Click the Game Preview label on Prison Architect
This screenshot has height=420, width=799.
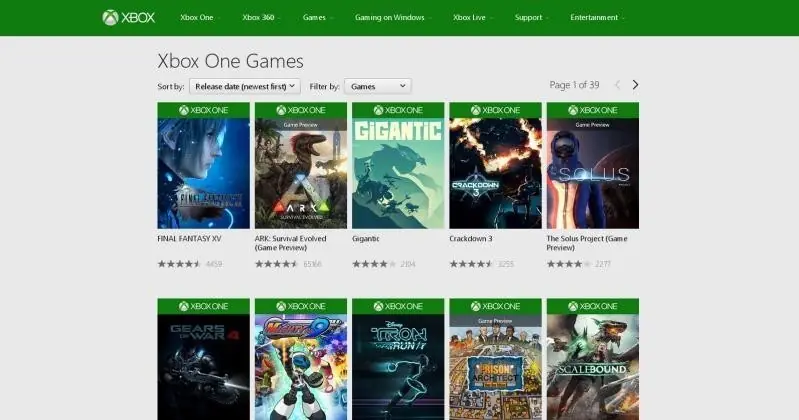click(495, 321)
